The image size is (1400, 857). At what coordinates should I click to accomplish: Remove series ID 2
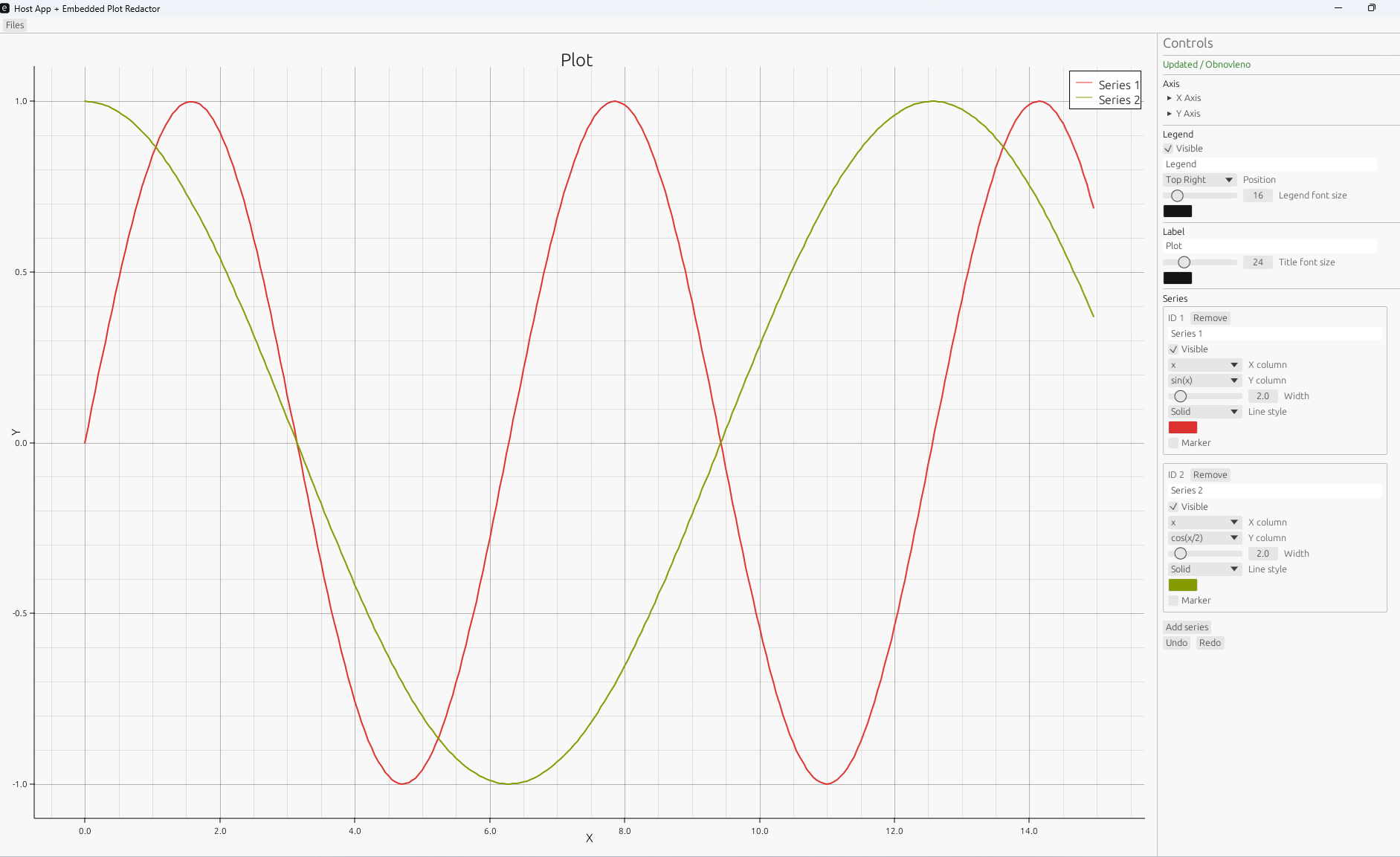1210,475
